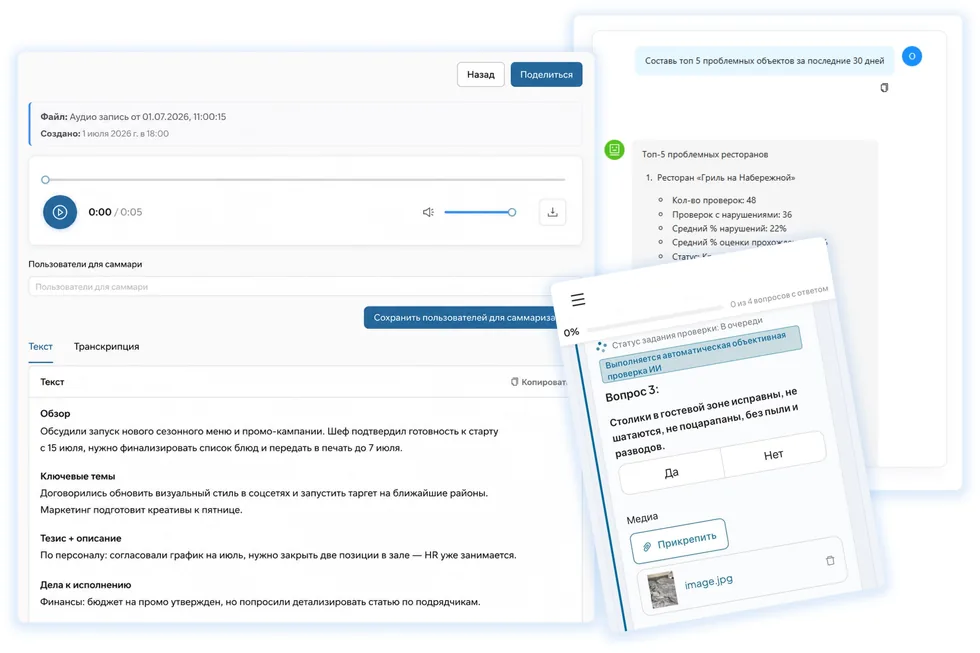Adjust the volume slider handle
The height and width of the screenshot is (653, 980).
click(x=512, y=212)
